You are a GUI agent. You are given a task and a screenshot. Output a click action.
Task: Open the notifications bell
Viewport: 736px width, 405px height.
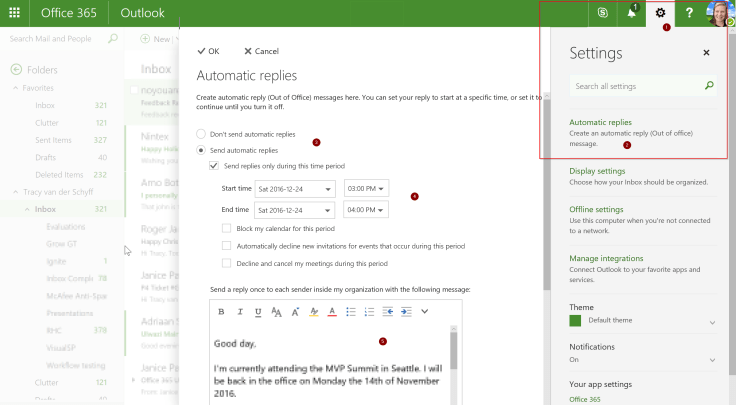(x=631, y=13)
